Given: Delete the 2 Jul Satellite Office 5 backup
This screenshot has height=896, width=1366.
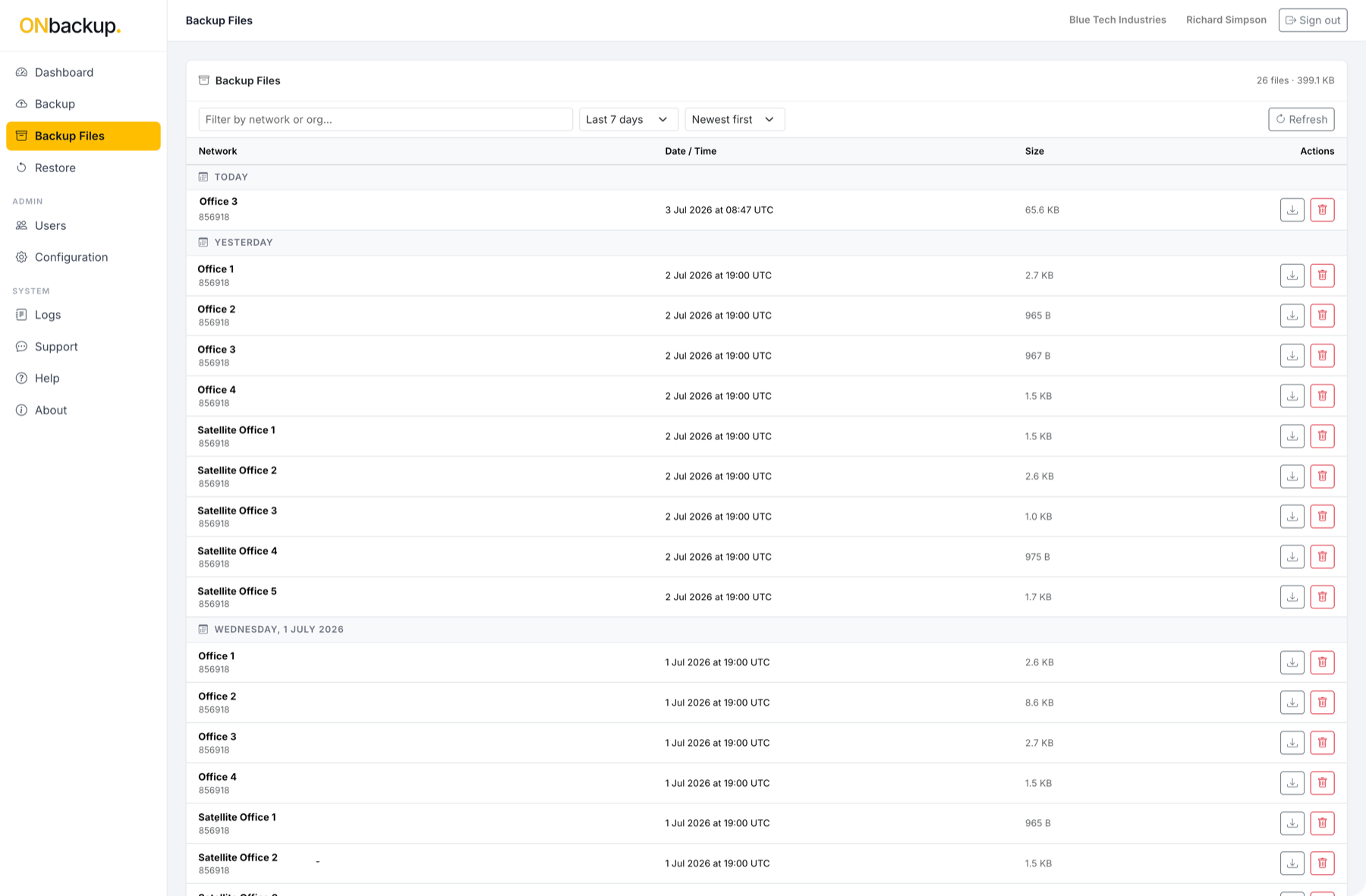Looking at the screenshot, I should tap(1322, 597).
